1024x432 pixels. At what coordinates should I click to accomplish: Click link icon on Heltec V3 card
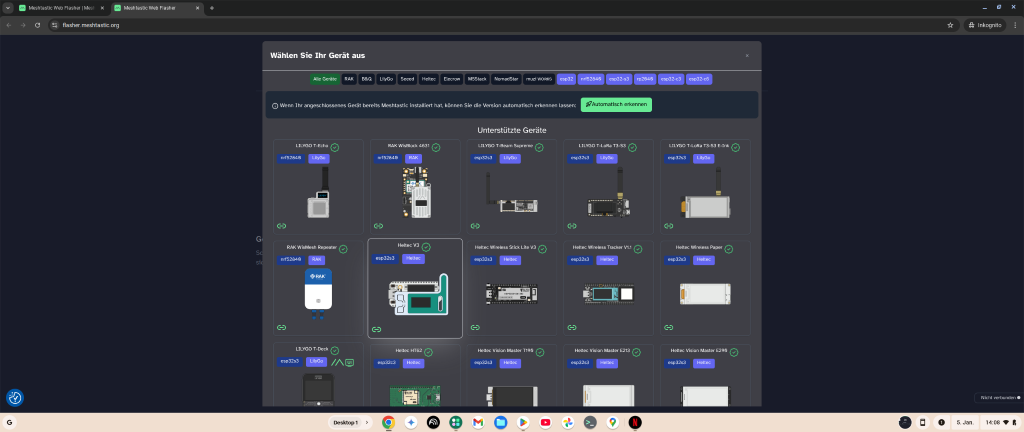(378, 329)
